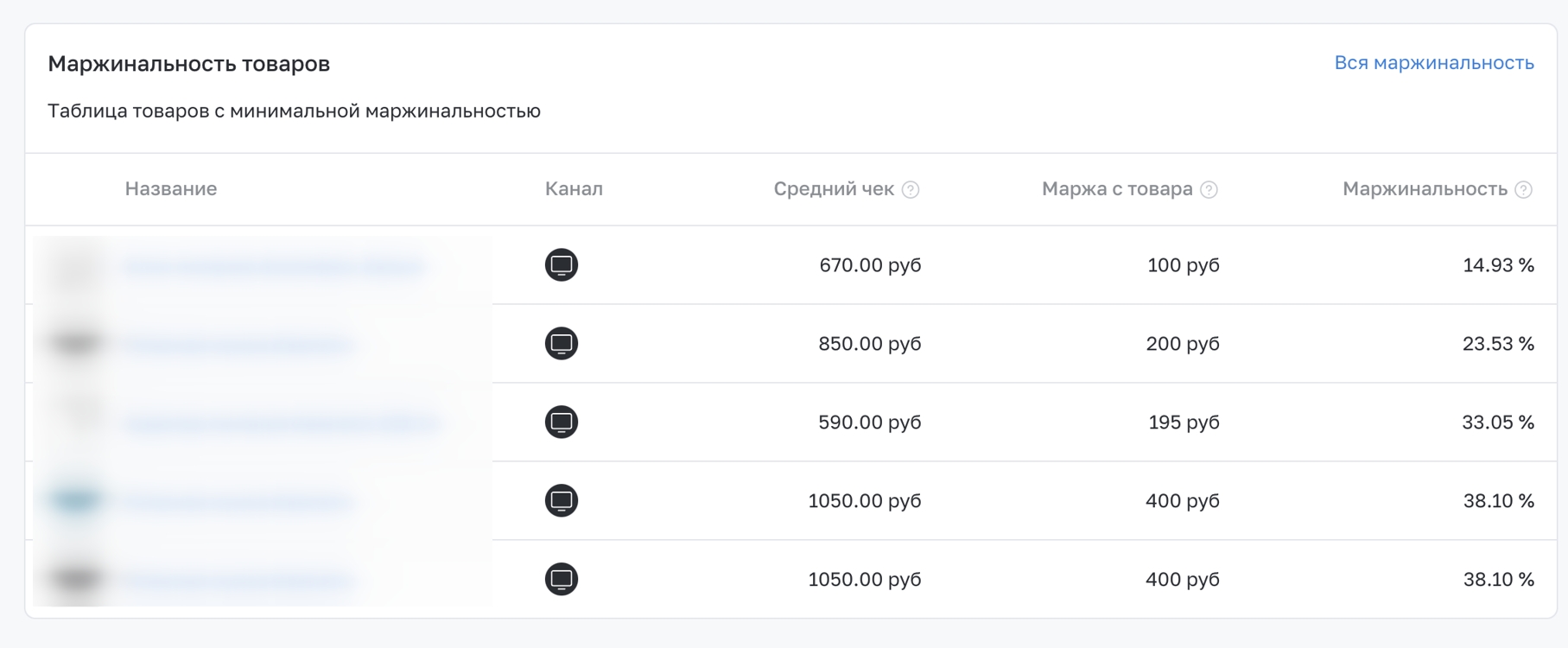The width and height of the screenshot is (1568, 648).
Task: Click the question mark icon beside Маржинальность header
Action: pyautogui.click(x=1524, y=190)
